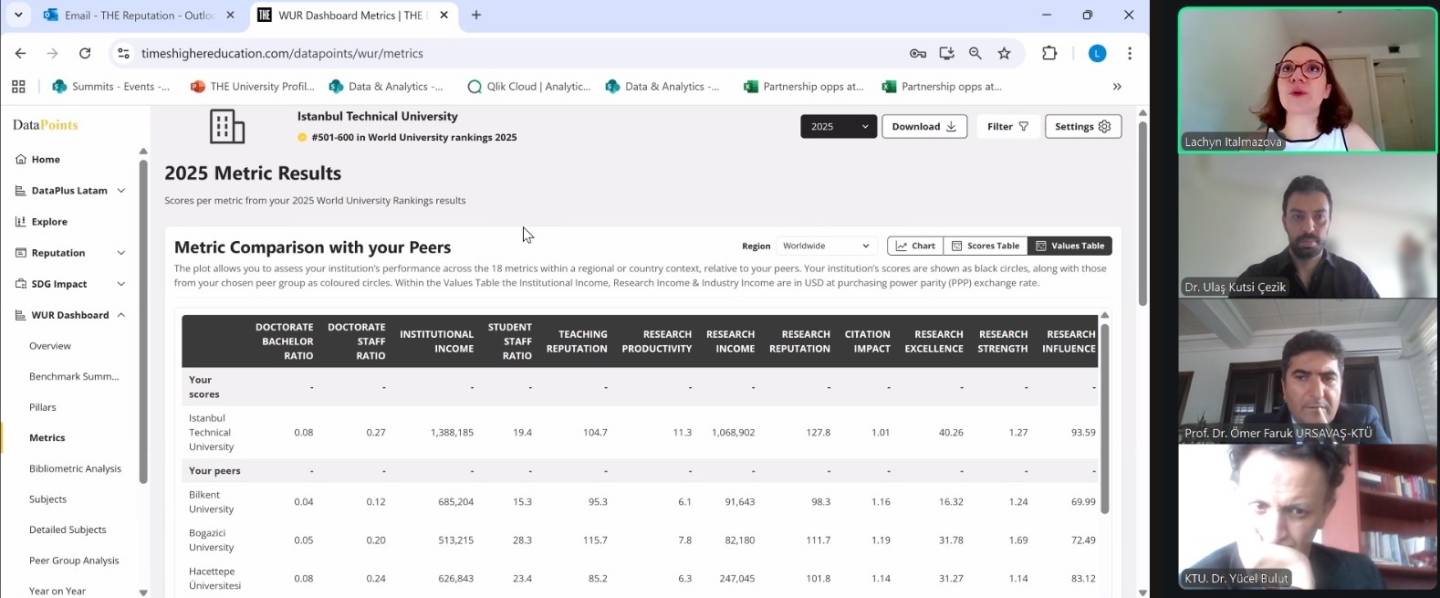This screenshot has width=1440, height=598.
Task: Open the Region Worldwide dropdown
Action: [826, 246]
